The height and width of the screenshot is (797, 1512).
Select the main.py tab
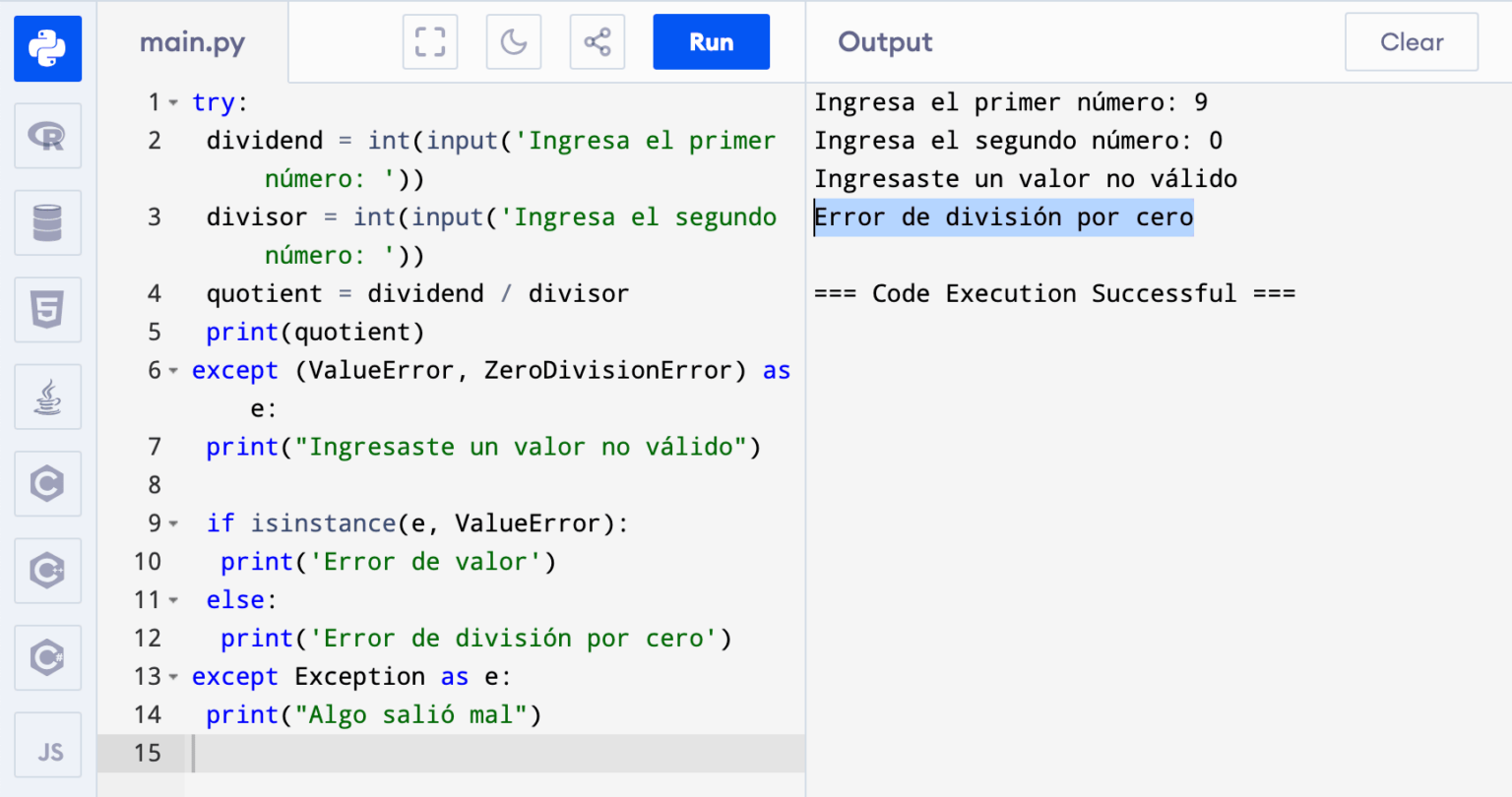point(192,41)
